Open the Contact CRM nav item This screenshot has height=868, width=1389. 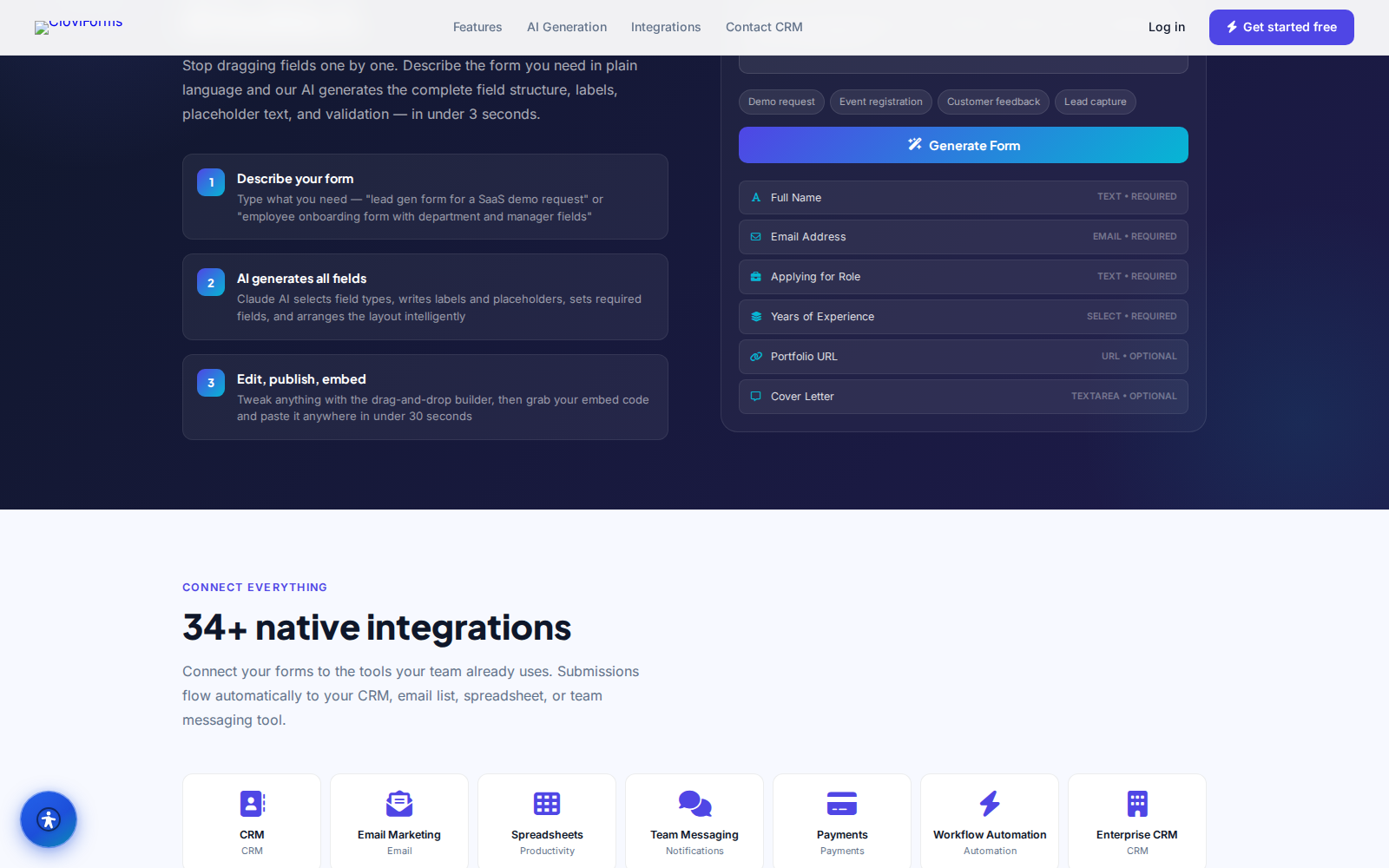pyautogui.click(x=764, y=27)
